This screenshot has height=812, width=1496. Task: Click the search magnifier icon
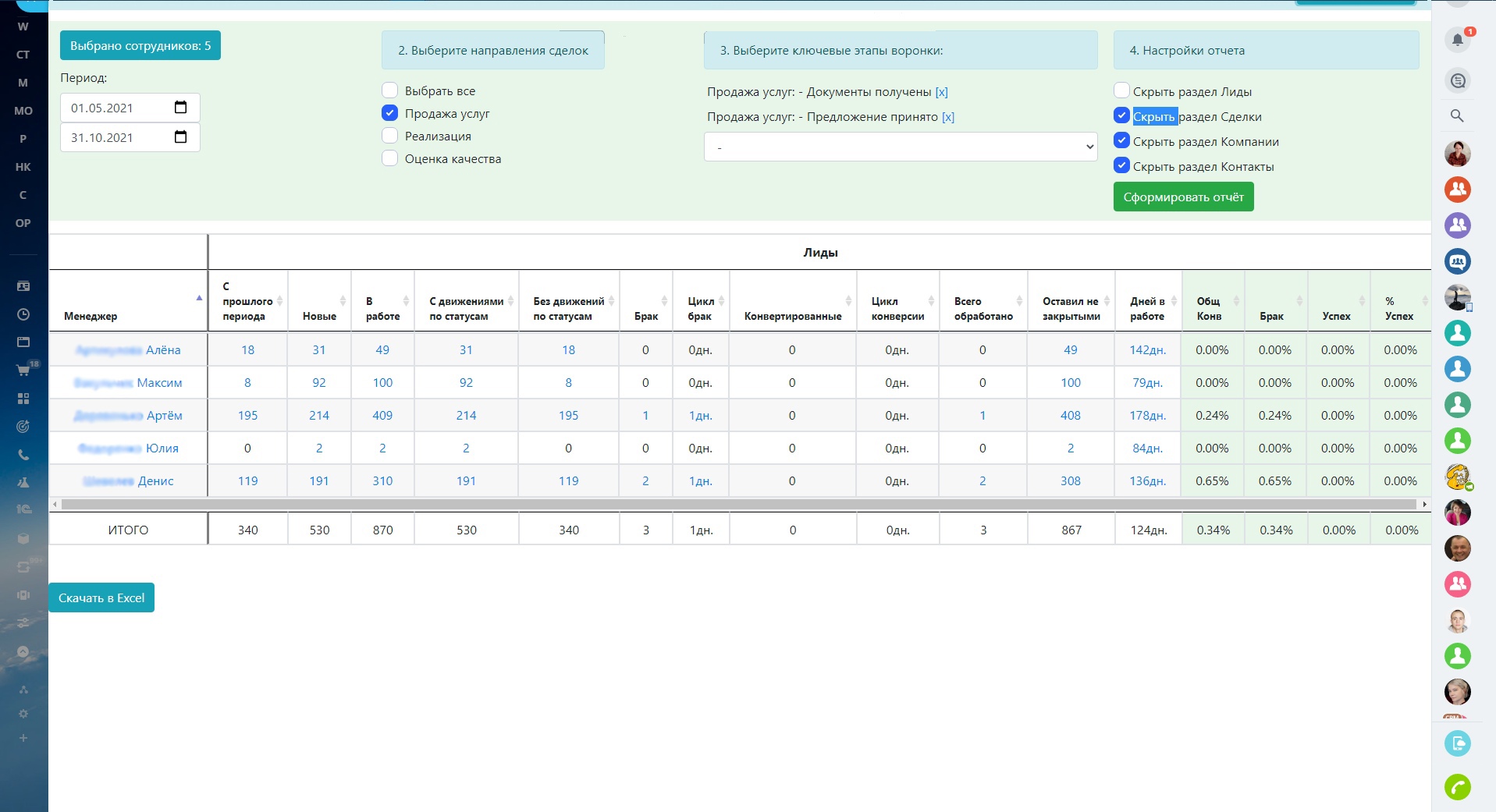tap(1457, 115)
